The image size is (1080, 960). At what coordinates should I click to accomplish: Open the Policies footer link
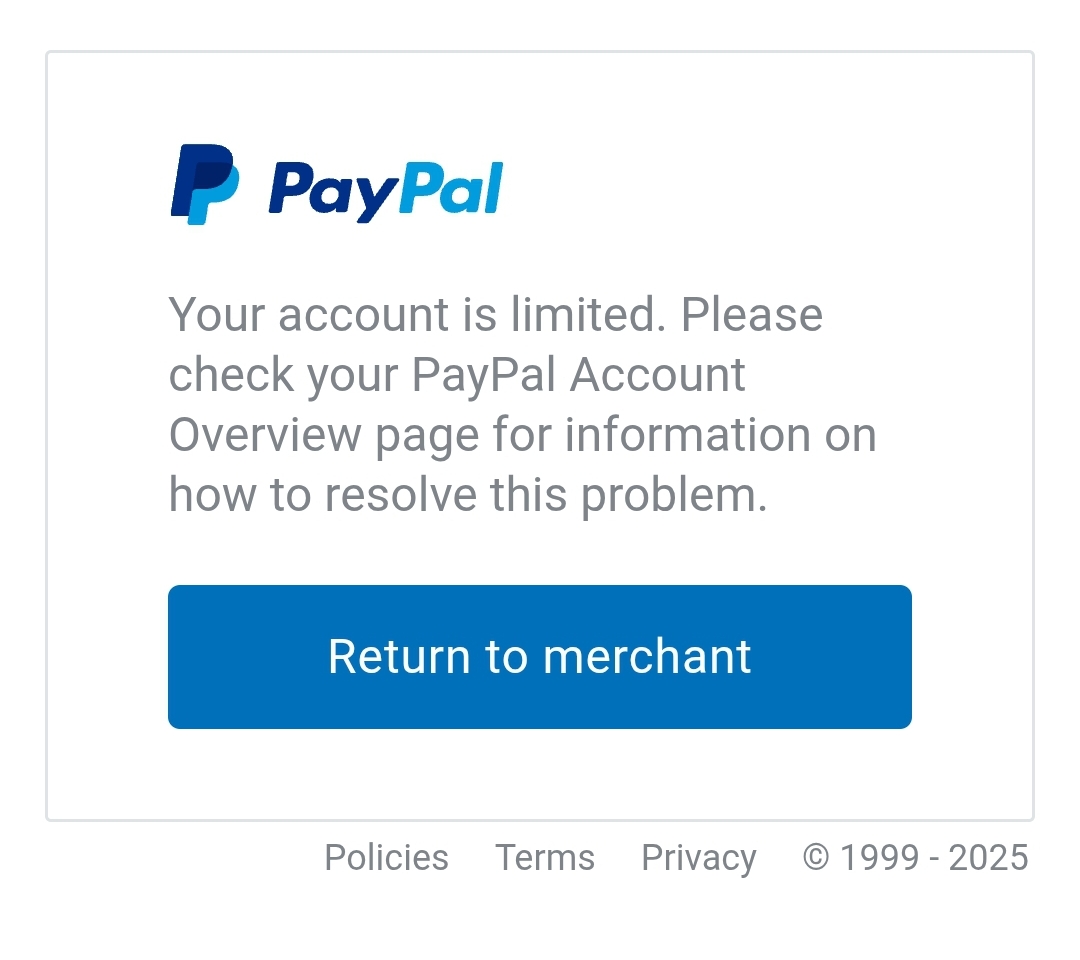click(386, 858)
